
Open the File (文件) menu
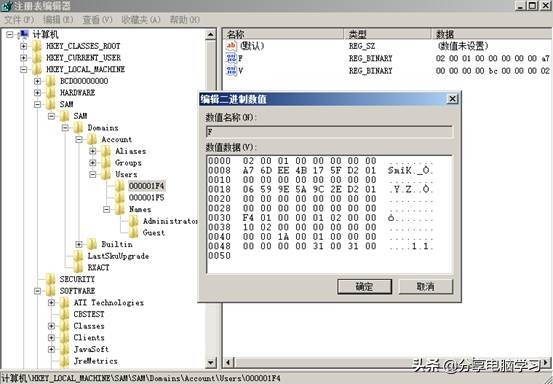pyautogui.click(x=19, y=20)
